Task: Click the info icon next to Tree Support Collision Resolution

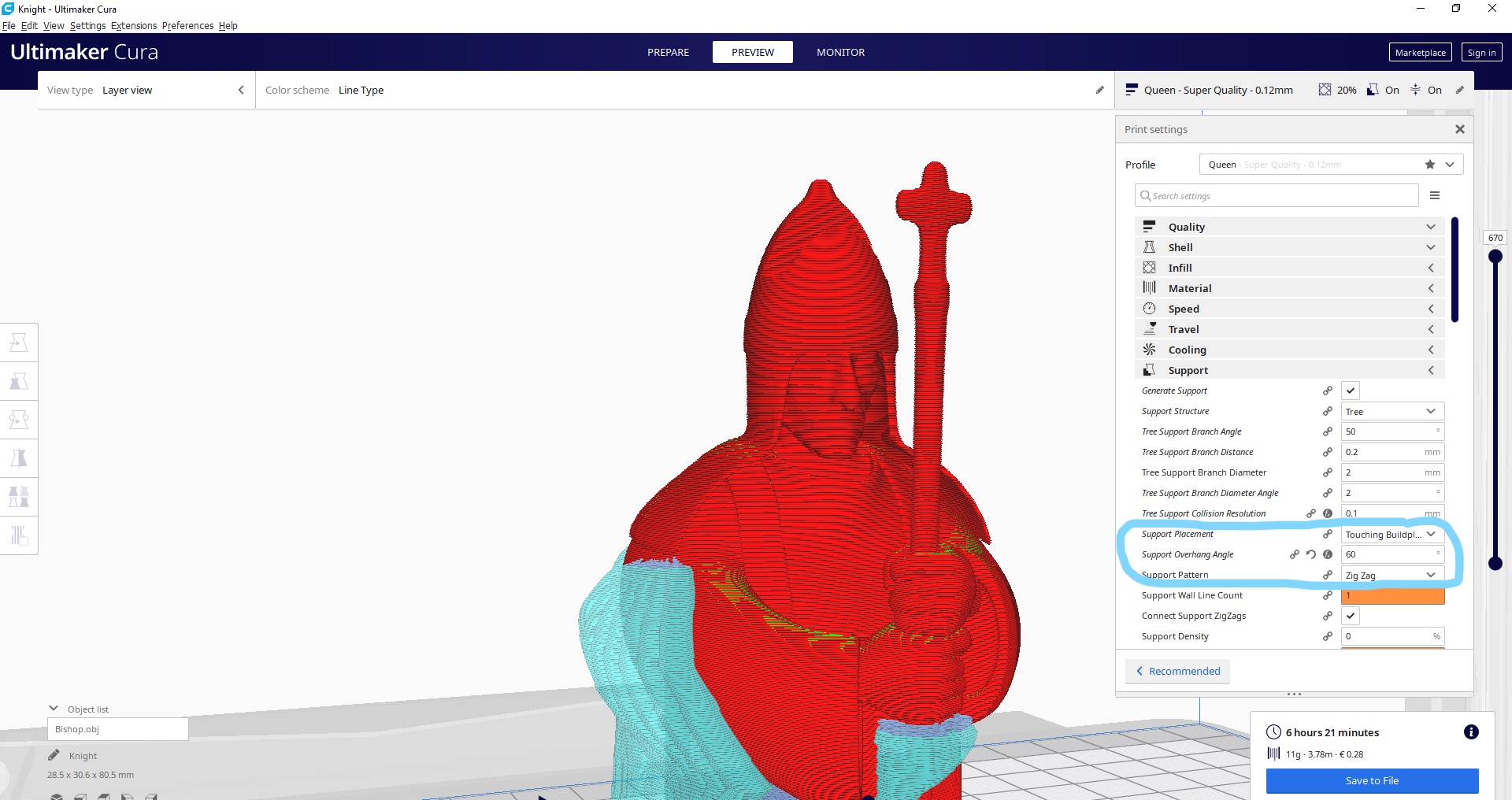Action: pyautogui.click(x=1329, y=513)
